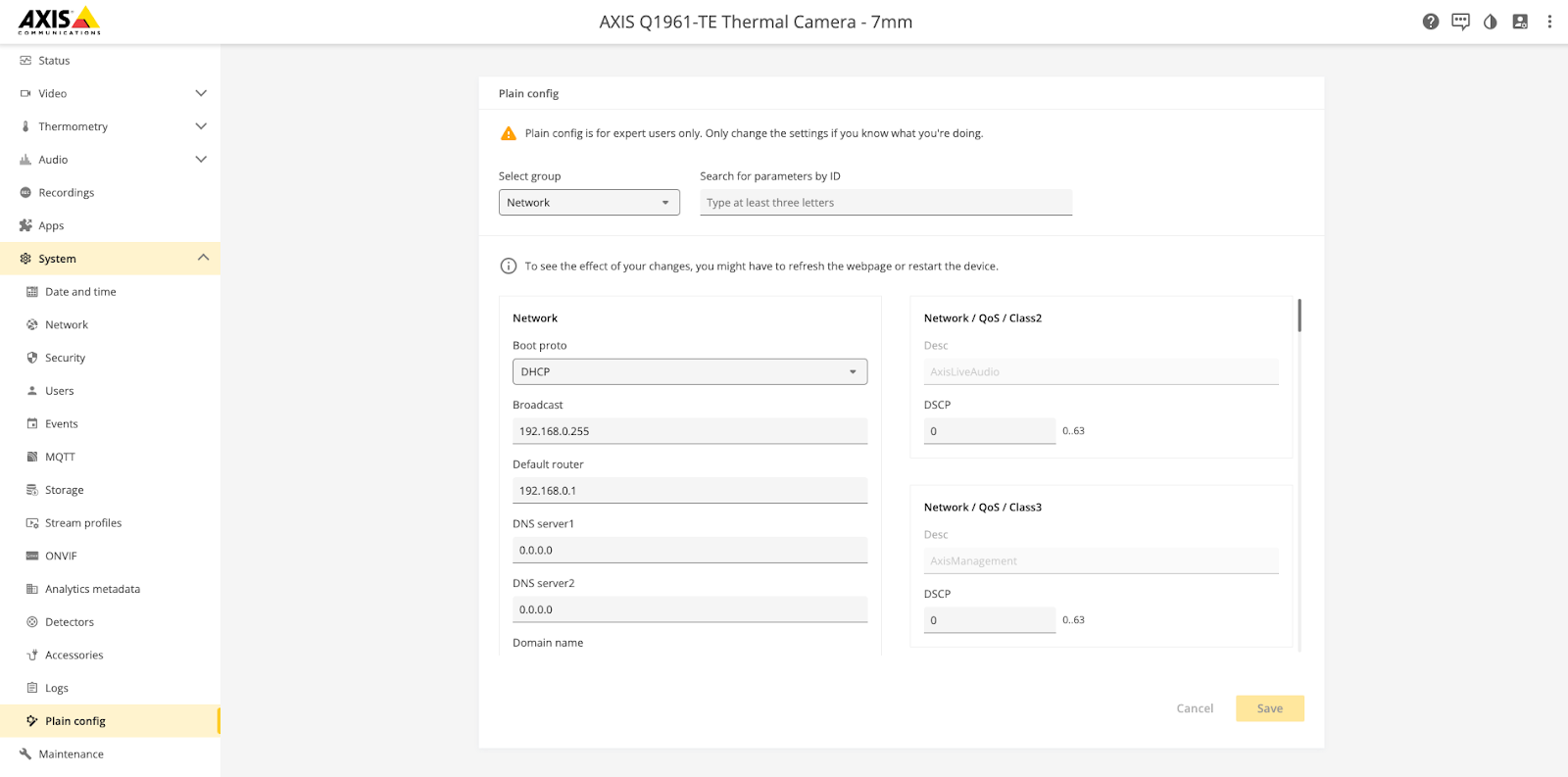The width and height of the screenshot is (1568, 777).
Task: Toggle the contrast theme icon in the header
Action: click(1491, 22)
